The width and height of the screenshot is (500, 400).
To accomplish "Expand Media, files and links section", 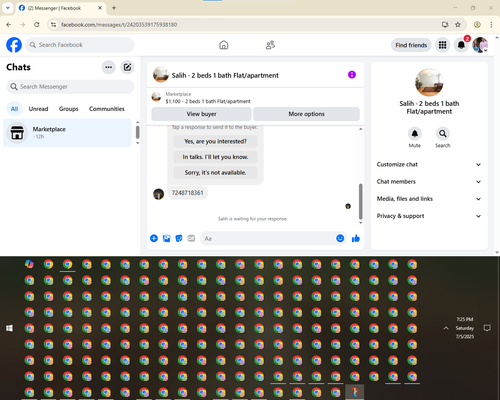I will click(x=429, y=199).
